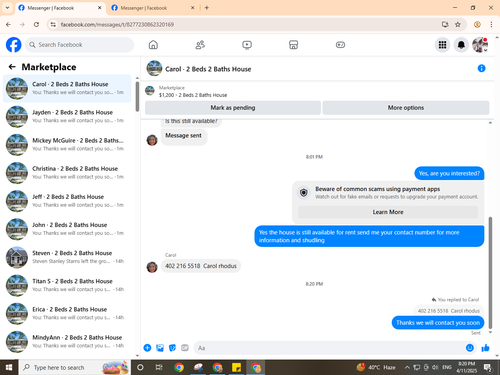The width and height of the screenshot is (500, 375).
Task: Click the back arrow beside Marketplace
Action: [x=12, y=67]
